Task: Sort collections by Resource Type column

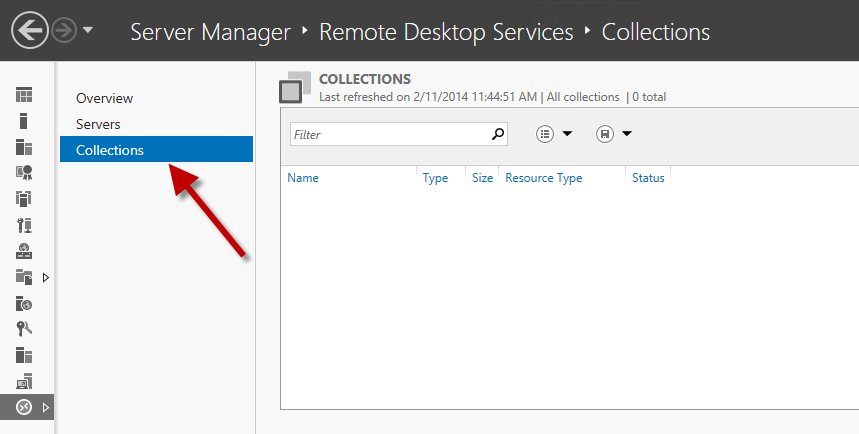Action: click(543, 178)
